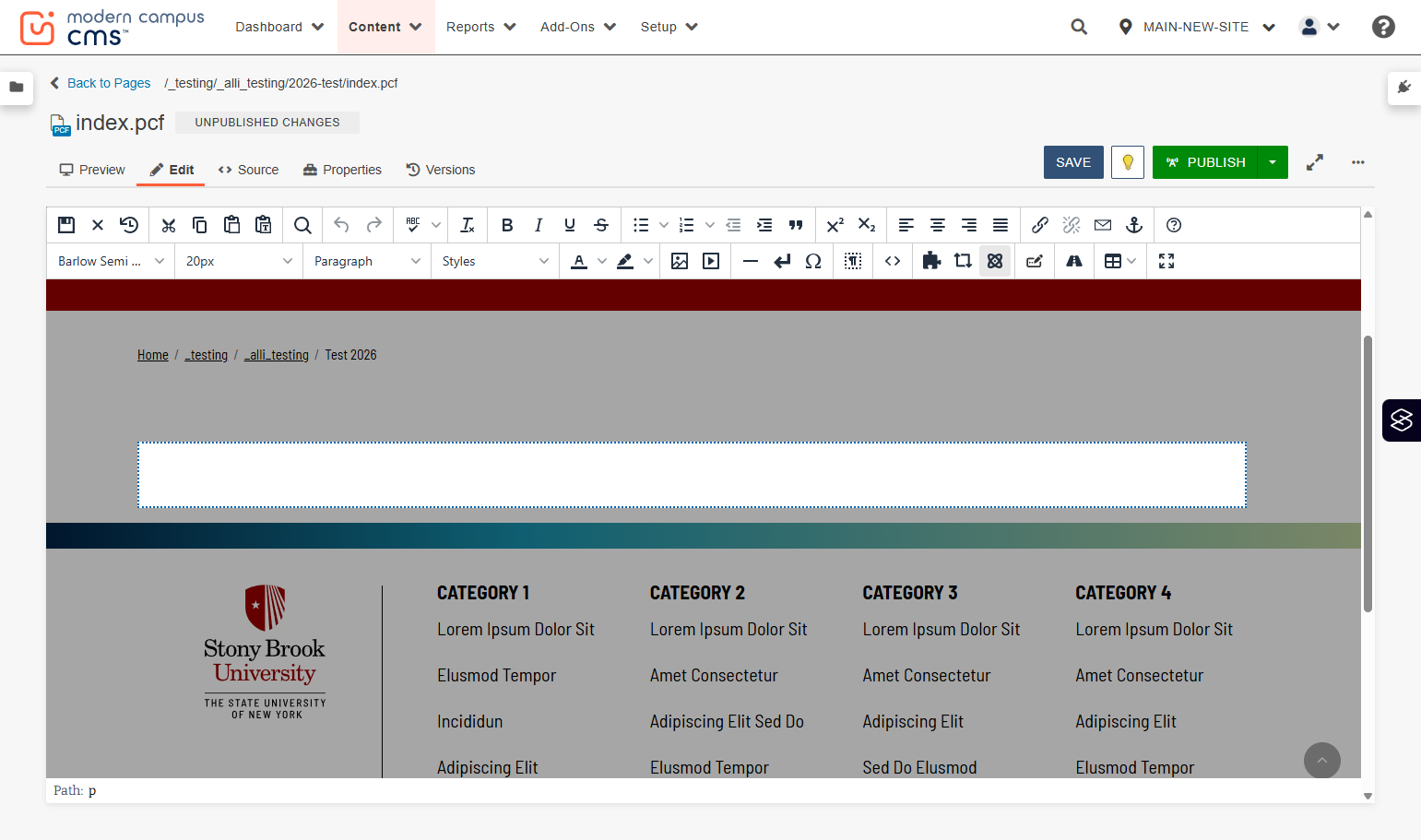This screenshot has width=1421, height=840.
Task: Toggle underline formatting
Action: (x=570, y=225)
